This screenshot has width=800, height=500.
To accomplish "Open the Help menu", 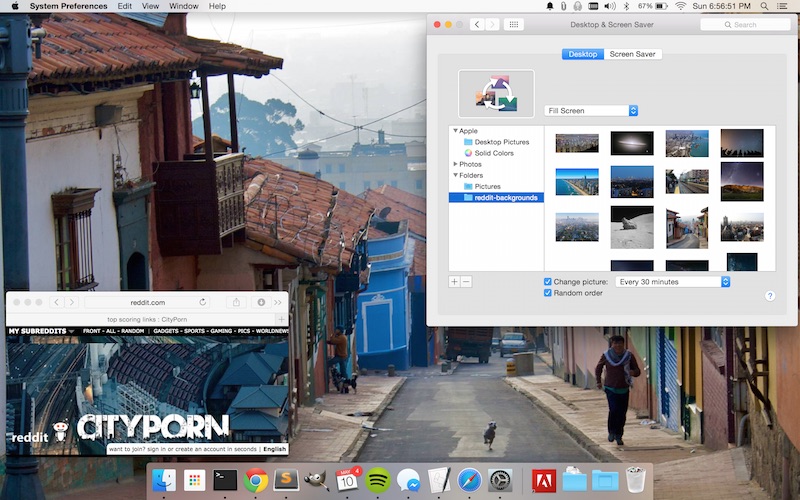I will click(x=217, y=6).
